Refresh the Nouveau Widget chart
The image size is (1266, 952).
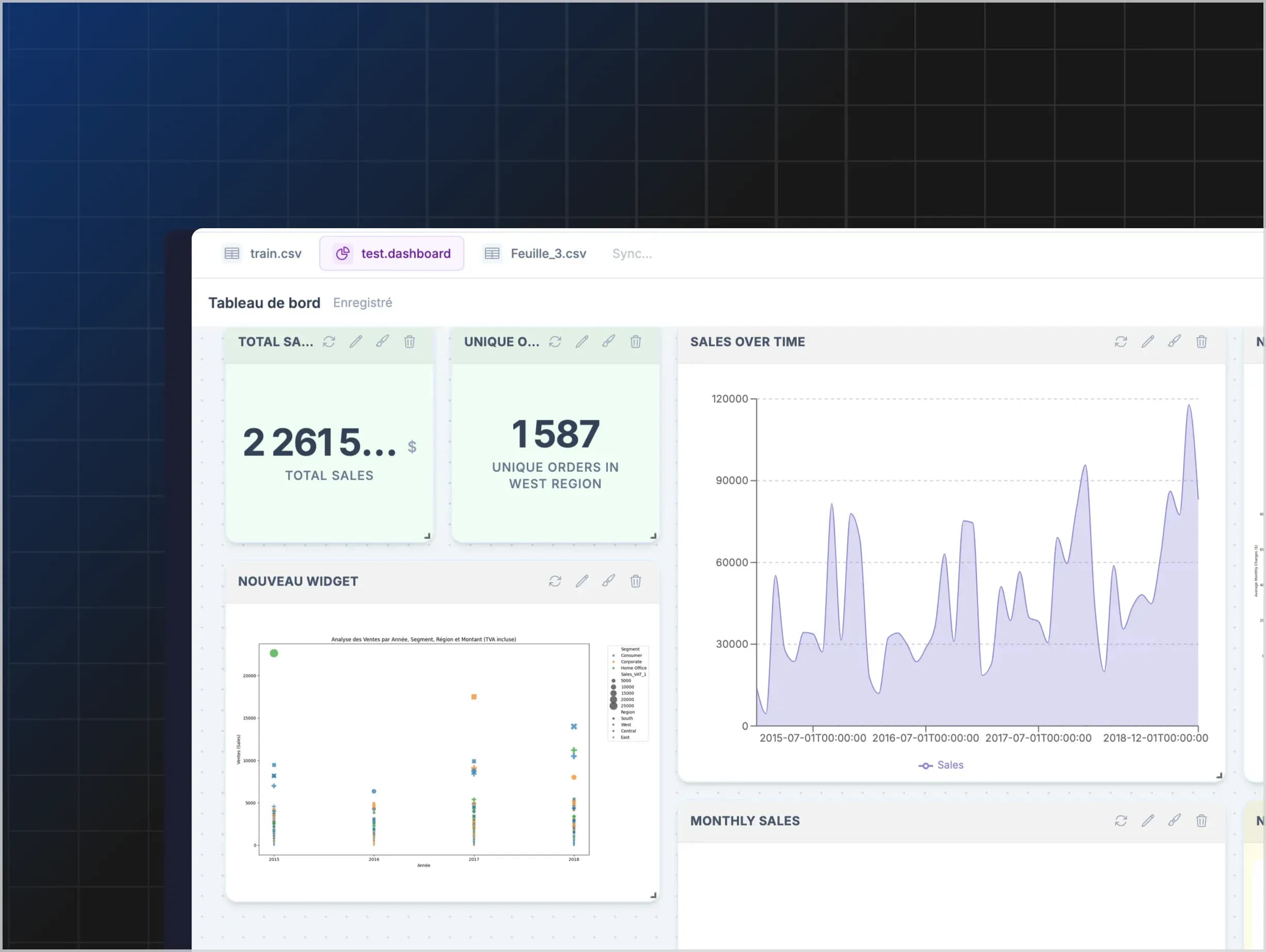(x=555, y=581)
